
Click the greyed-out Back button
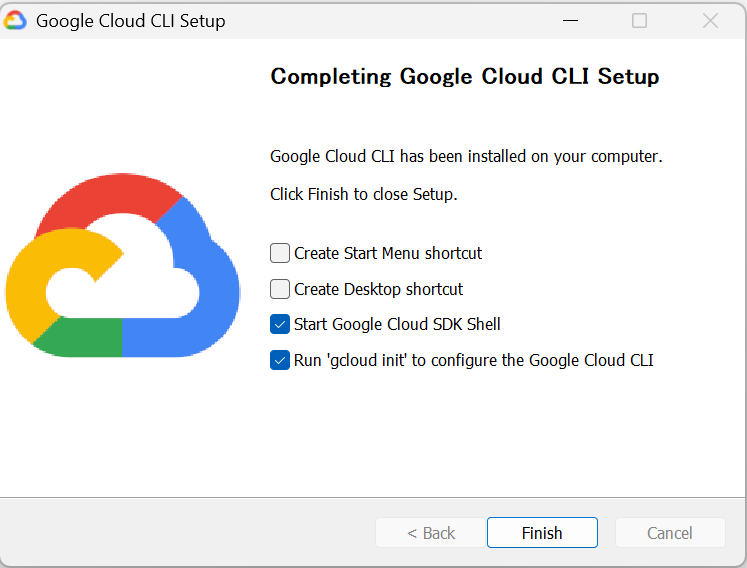pyautogui.click(x=431, y=533)
